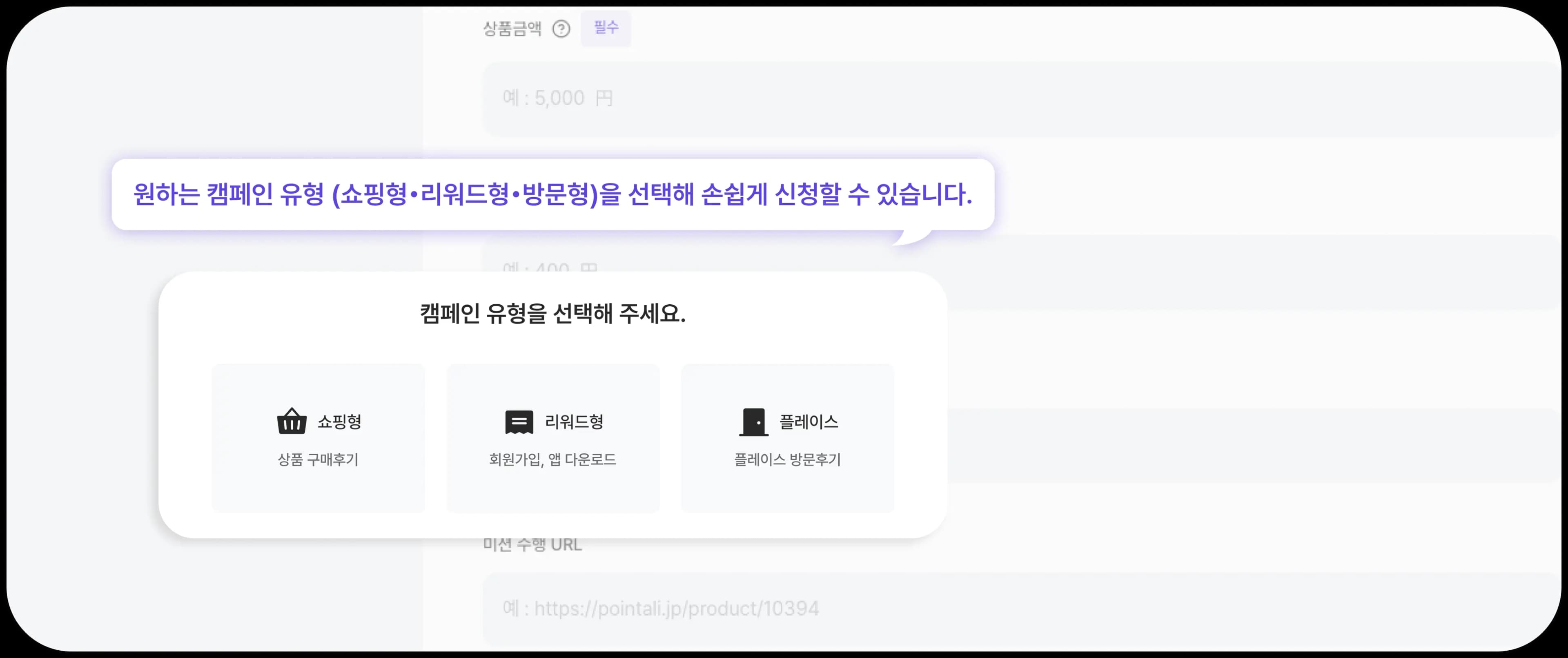This screenshot has height=658, width=1568.
Task: Choose the 리워드형 campaign type label
Action: coord(573,422)
